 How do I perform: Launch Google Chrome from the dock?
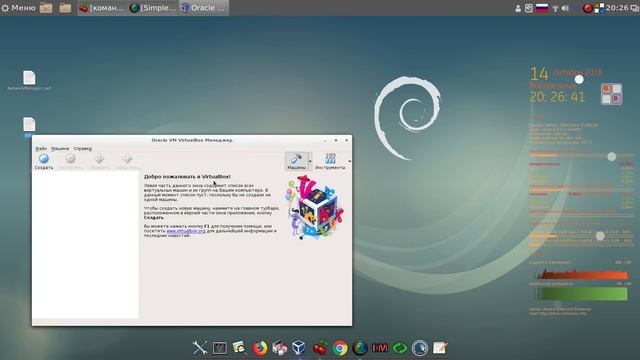coord(340,348)
